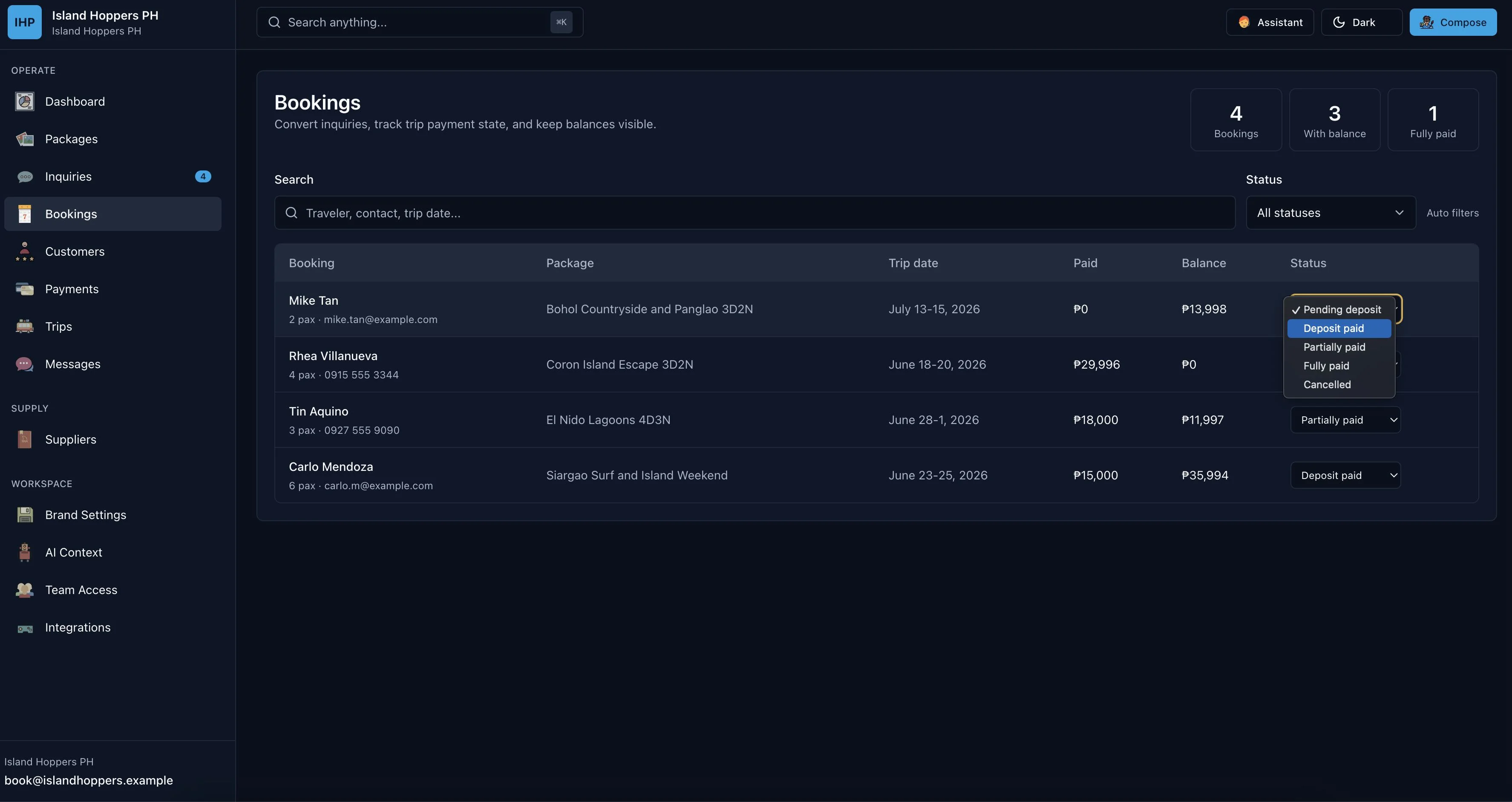Select Fully paid from the status menu
The image size is (1512, 802).
pos(1339,366)
